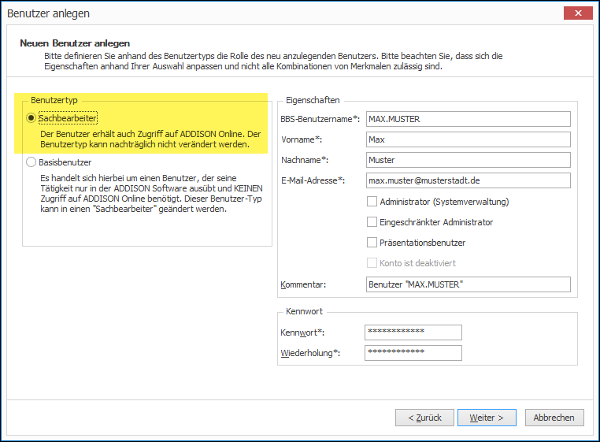Enable Administrator (Systemverwaltung) checkbox

tap(372, 202)
